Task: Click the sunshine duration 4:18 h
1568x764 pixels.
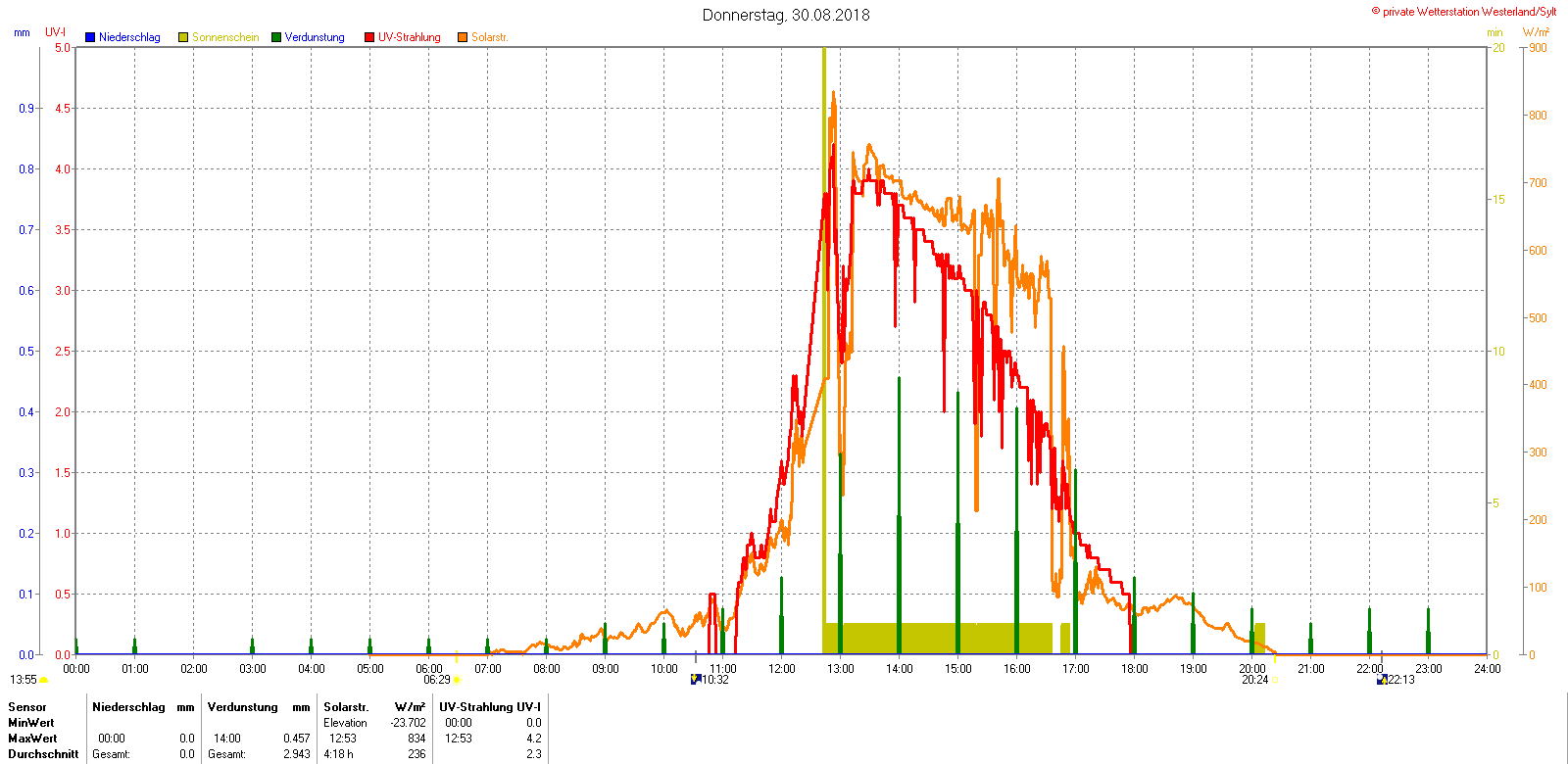Action: [338, 754]
